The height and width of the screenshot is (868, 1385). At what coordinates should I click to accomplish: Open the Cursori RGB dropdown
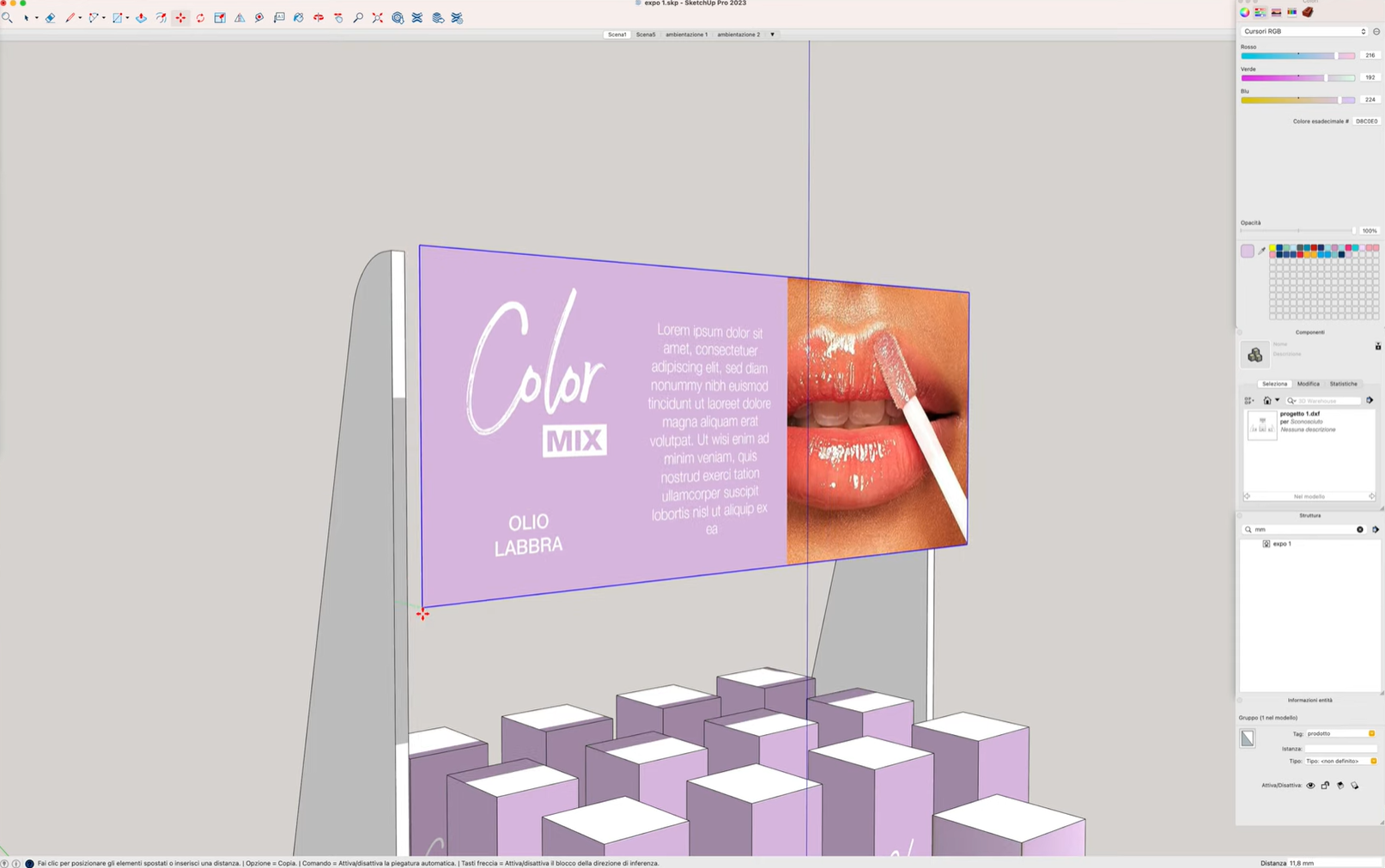point(1304,32)
